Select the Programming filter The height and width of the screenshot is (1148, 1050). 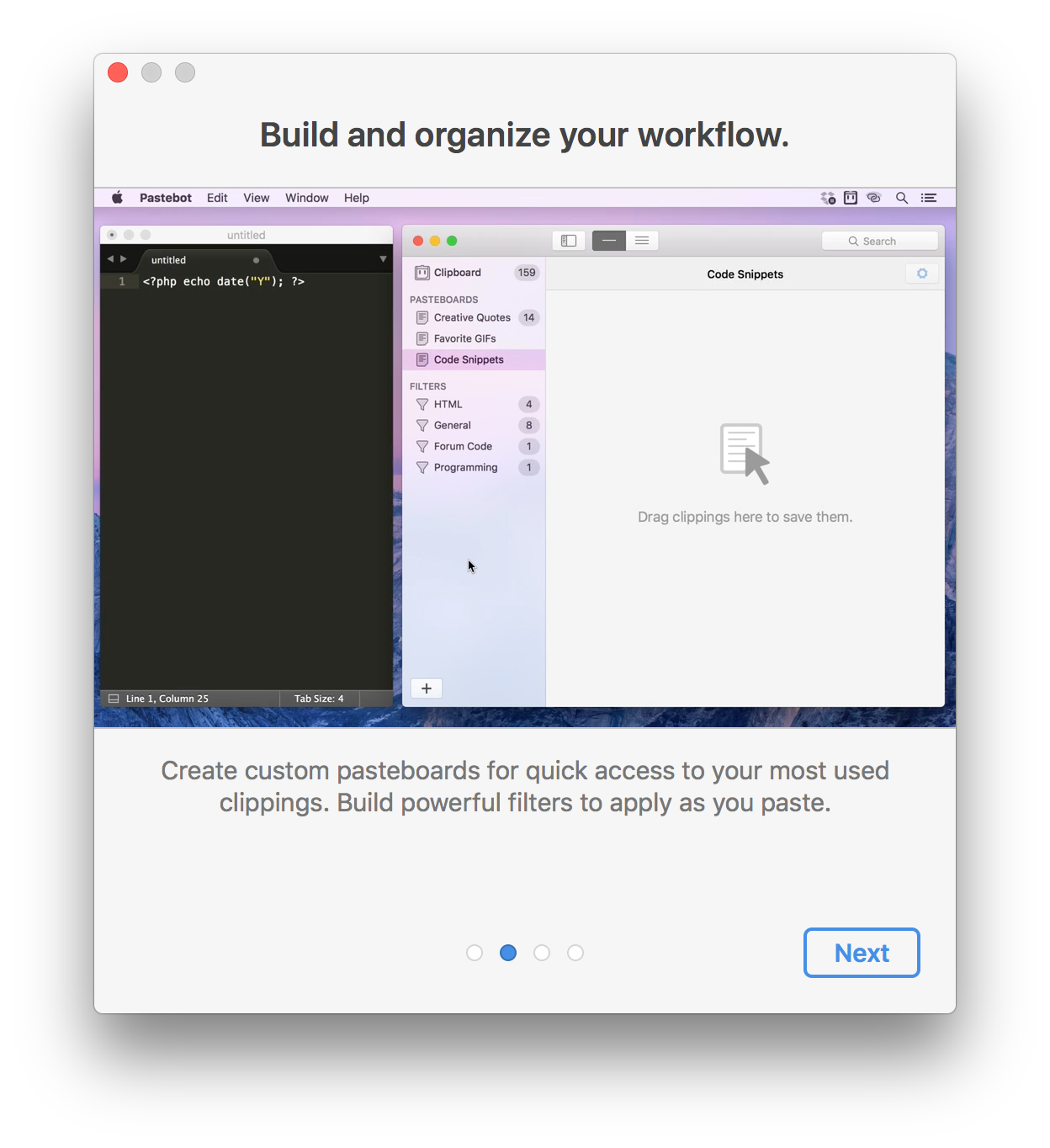point(475,467)
